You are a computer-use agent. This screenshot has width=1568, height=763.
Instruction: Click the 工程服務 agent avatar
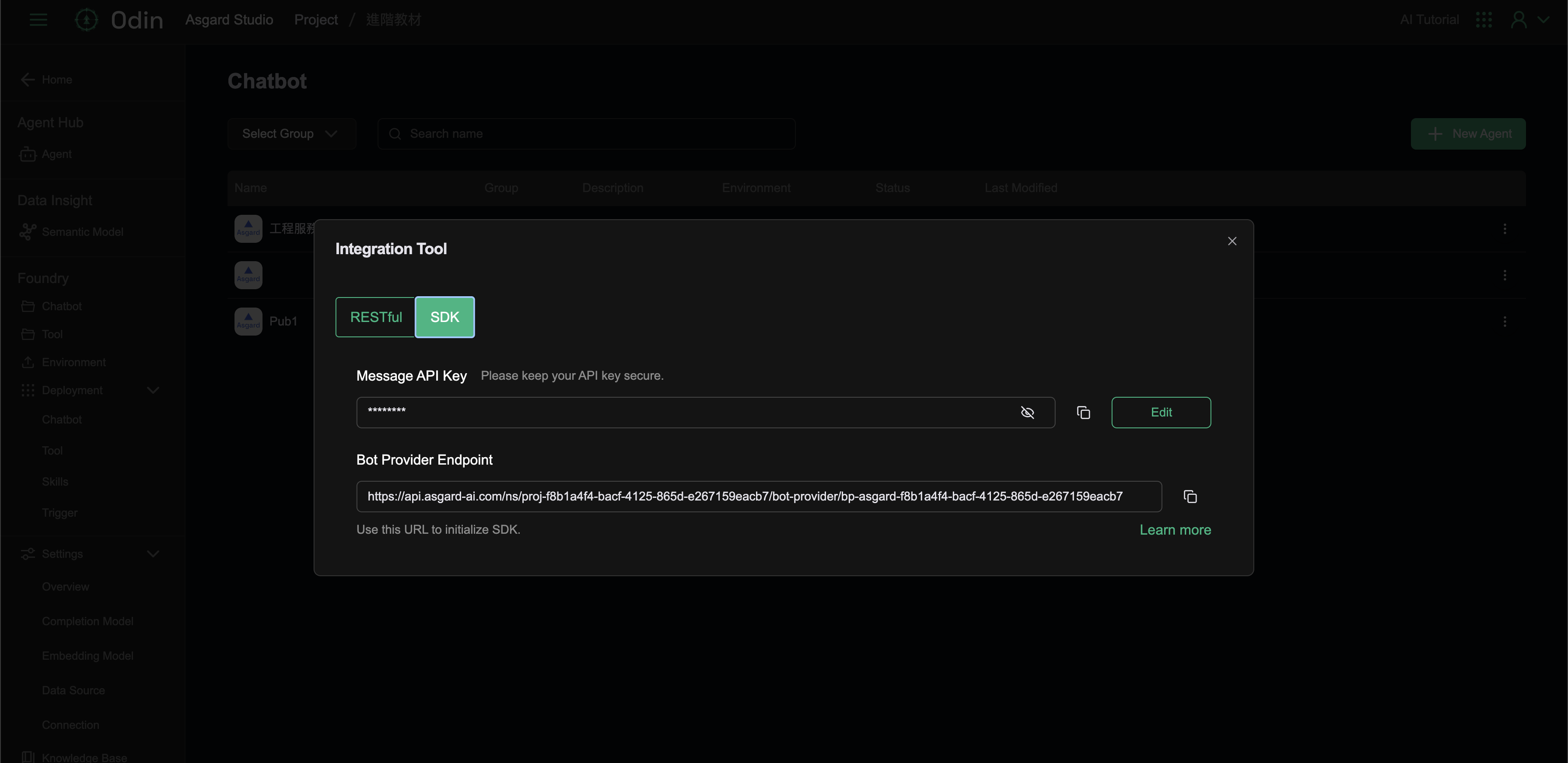[x=248, y=229]
